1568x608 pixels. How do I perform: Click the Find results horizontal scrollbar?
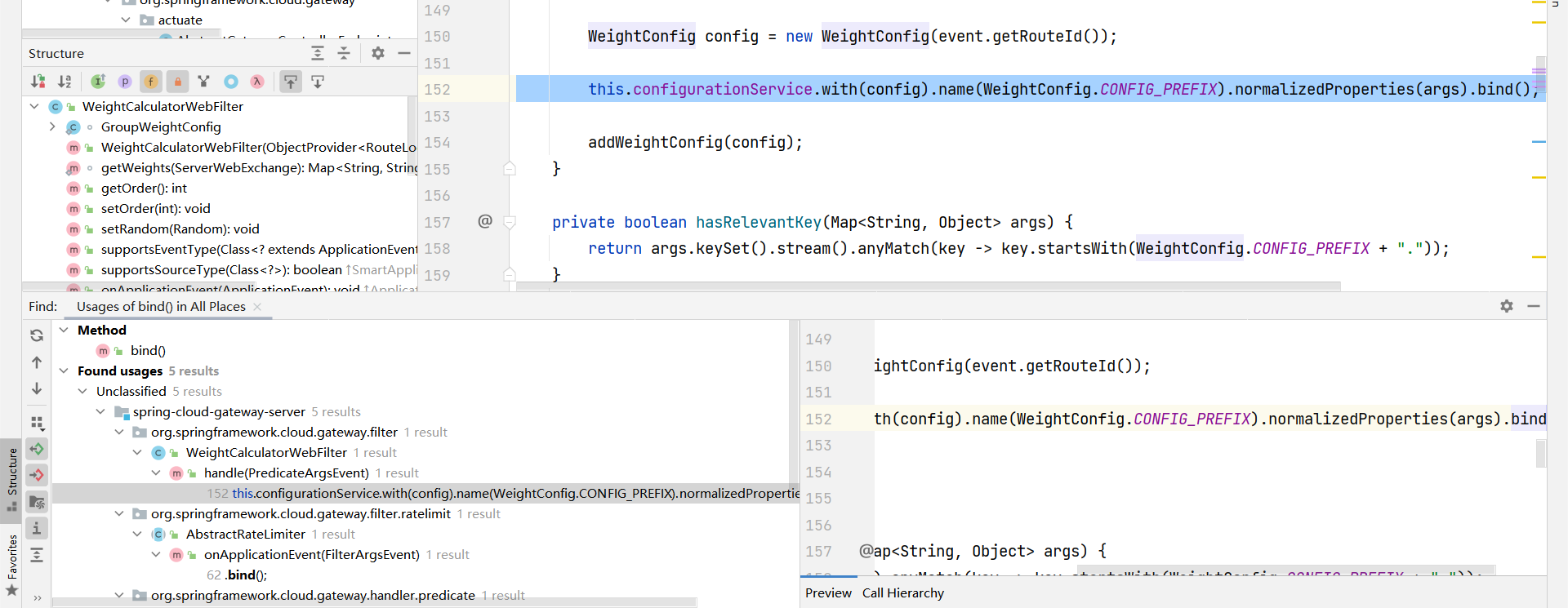click(375, 602)
